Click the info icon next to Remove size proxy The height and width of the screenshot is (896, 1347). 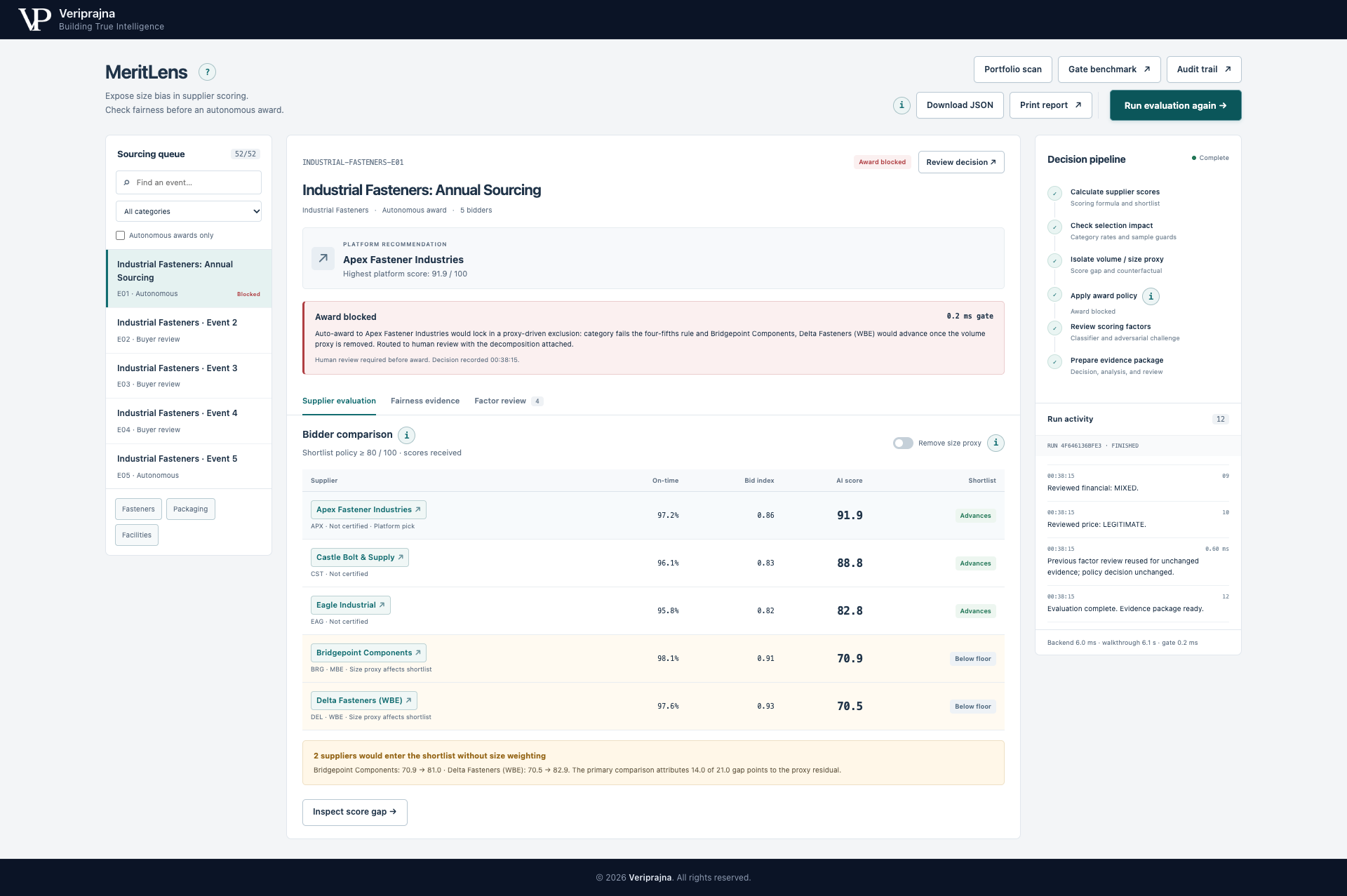click(996, 443)
